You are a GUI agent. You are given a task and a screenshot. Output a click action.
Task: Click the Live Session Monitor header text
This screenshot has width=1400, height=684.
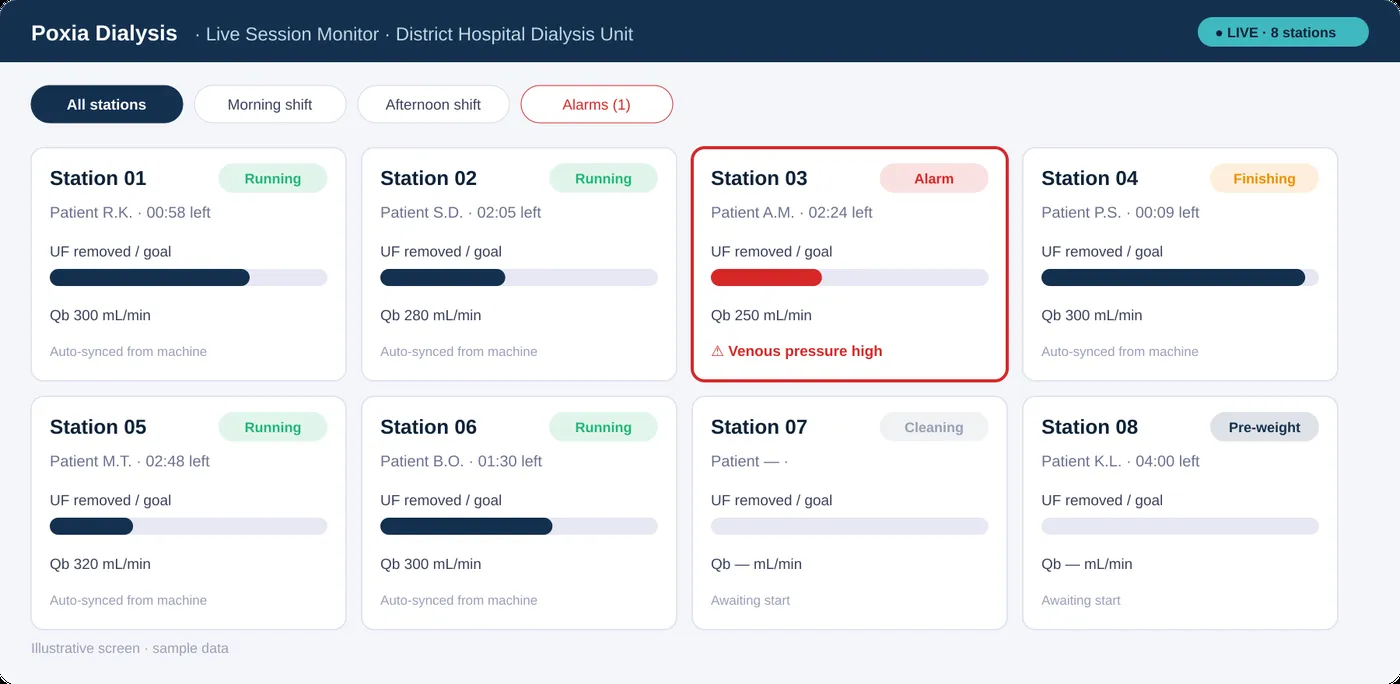coord(293,34)
